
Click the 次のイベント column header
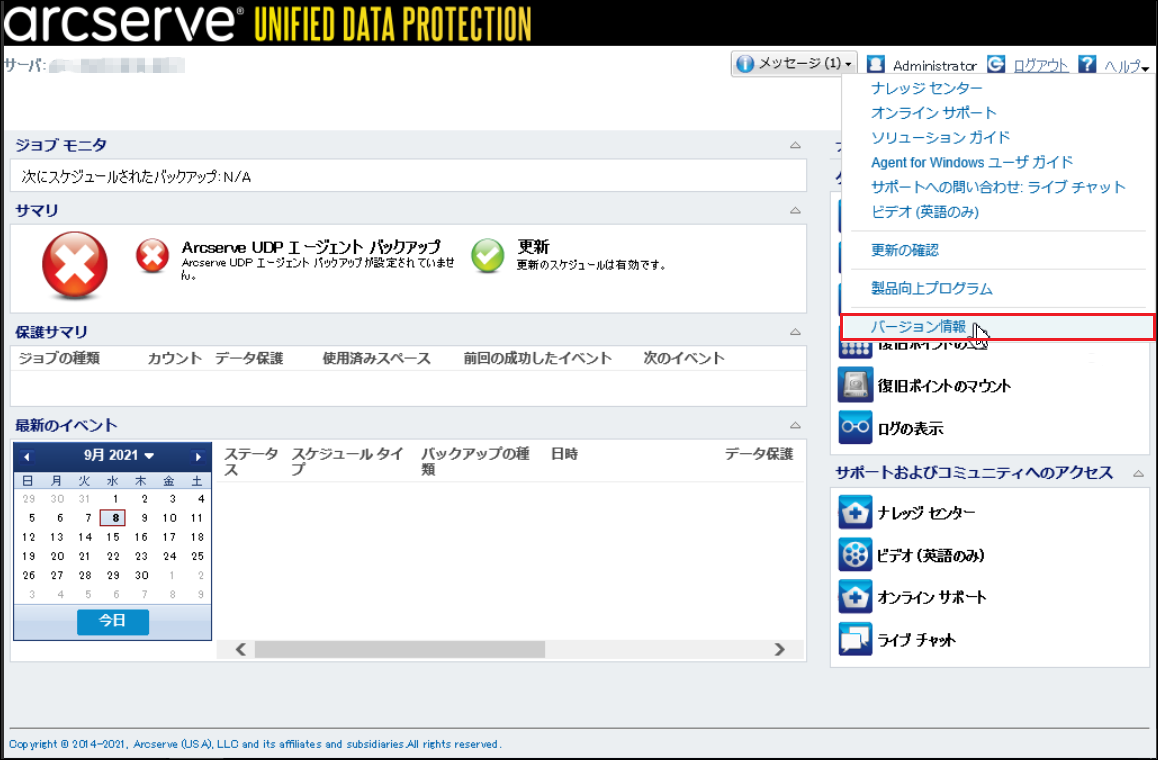(684, 358)
